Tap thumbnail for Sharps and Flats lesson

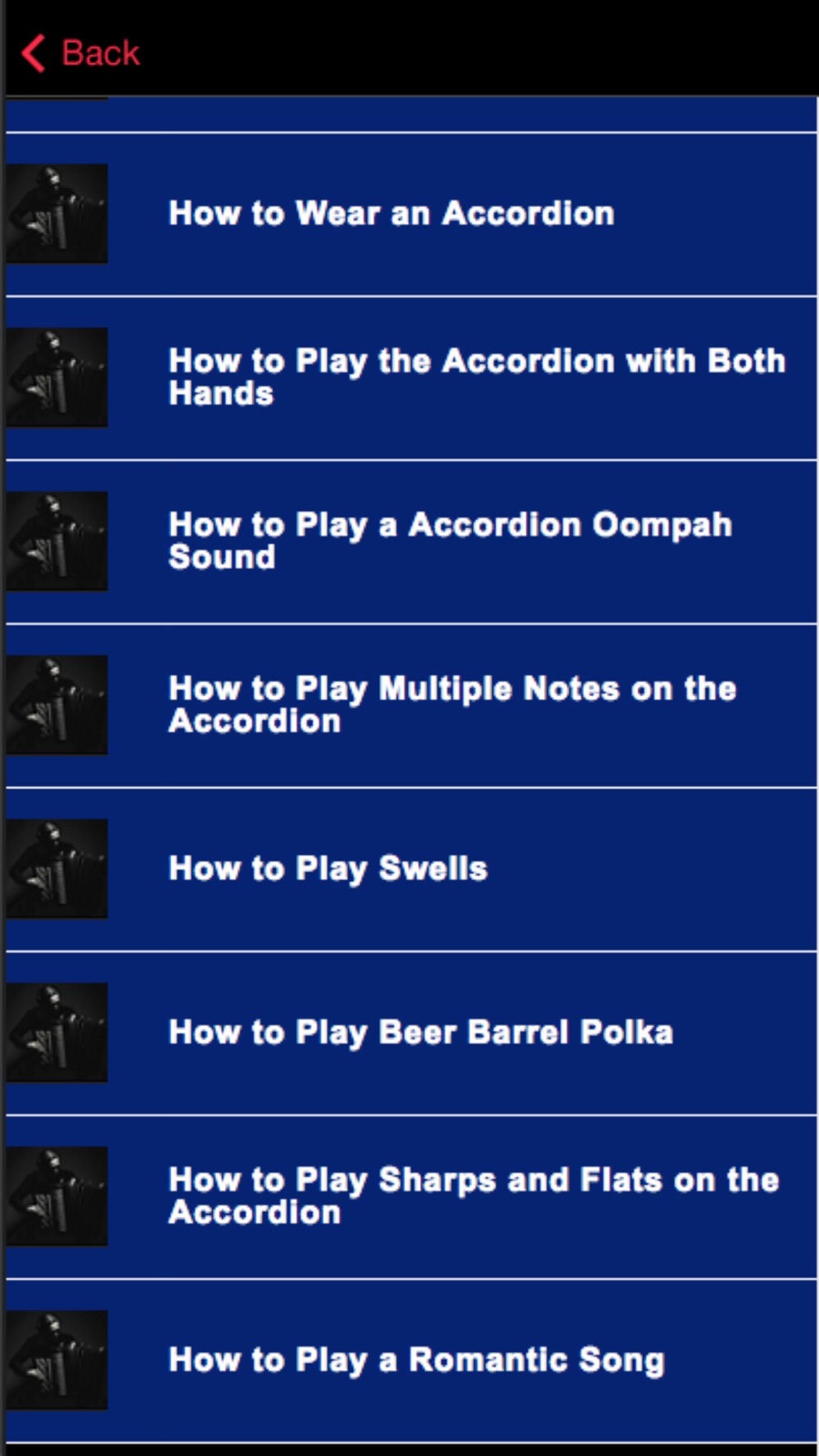57,1196
